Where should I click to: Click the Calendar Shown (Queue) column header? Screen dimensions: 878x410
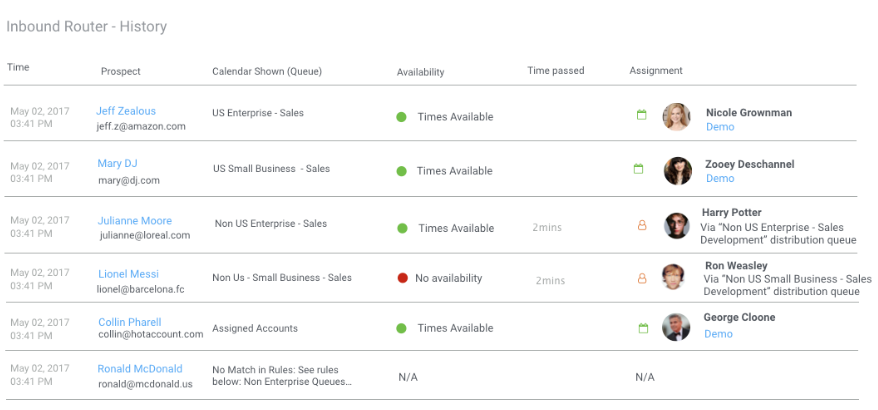tap(267, 72)
